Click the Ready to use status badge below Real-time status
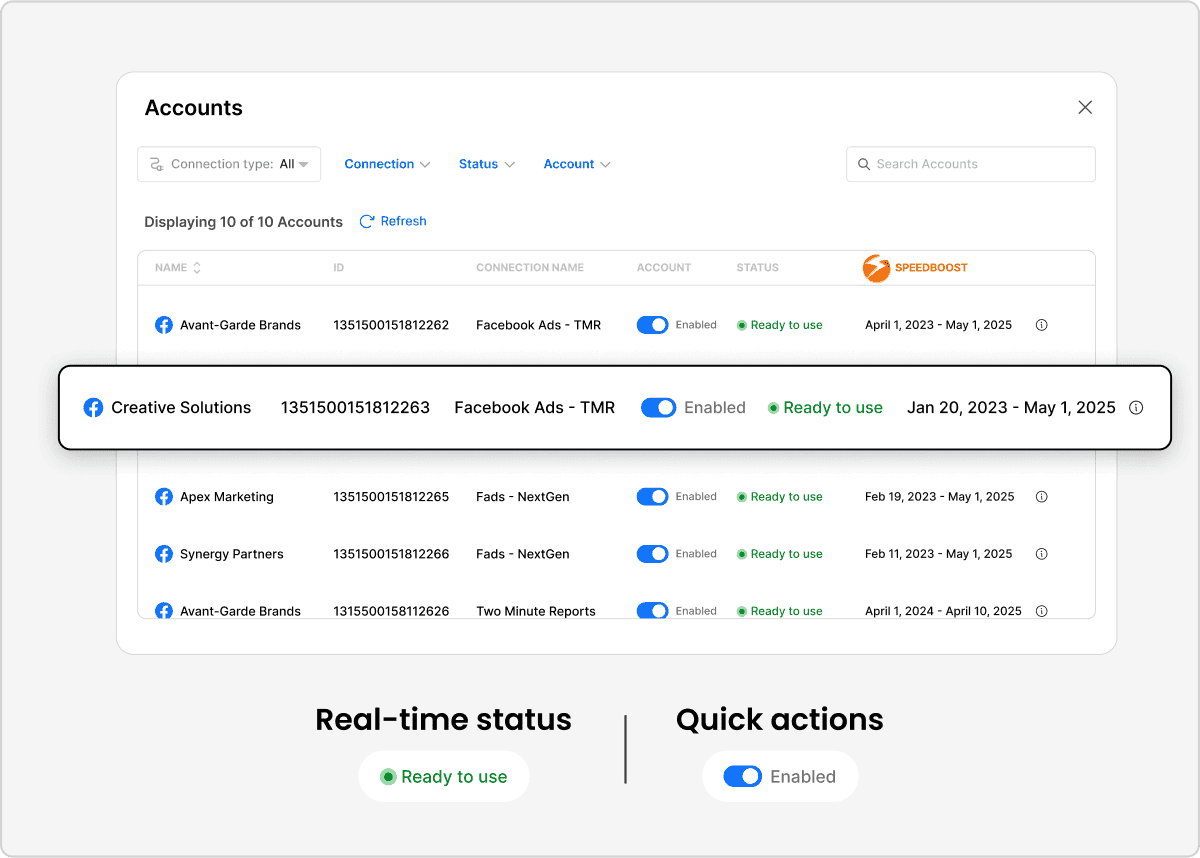The height and width of the screenshot is (858, 1200). (x=443, y=776)
